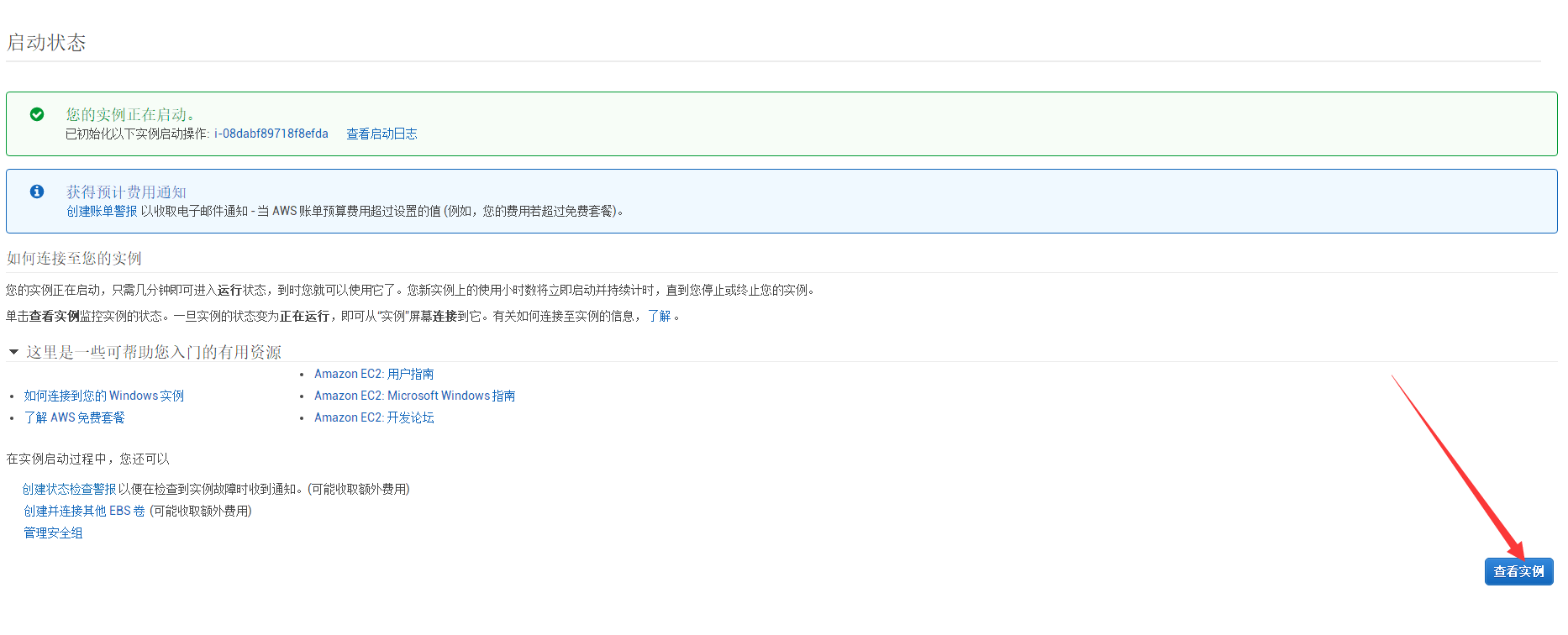
Task: Open 如何连接到您的 Windows 实例 link
Action: (103, 396)
